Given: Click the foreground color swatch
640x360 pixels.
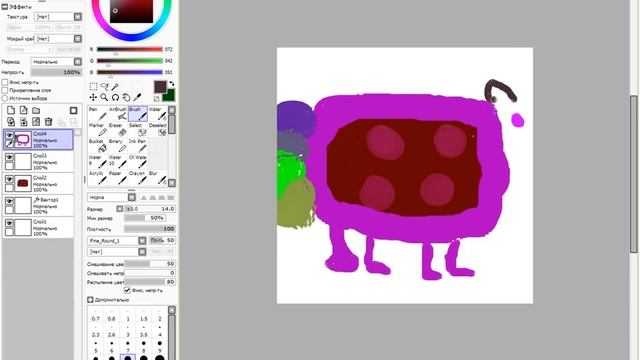Looking at the screenshot, I should tap(160, 87).
